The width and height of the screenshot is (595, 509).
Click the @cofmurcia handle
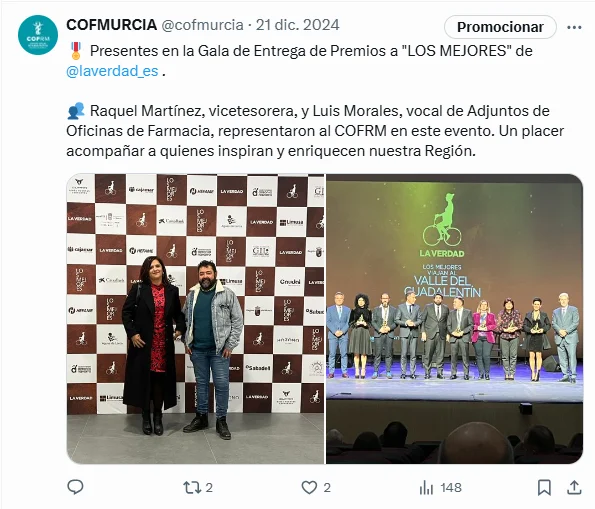click(203, 25)
